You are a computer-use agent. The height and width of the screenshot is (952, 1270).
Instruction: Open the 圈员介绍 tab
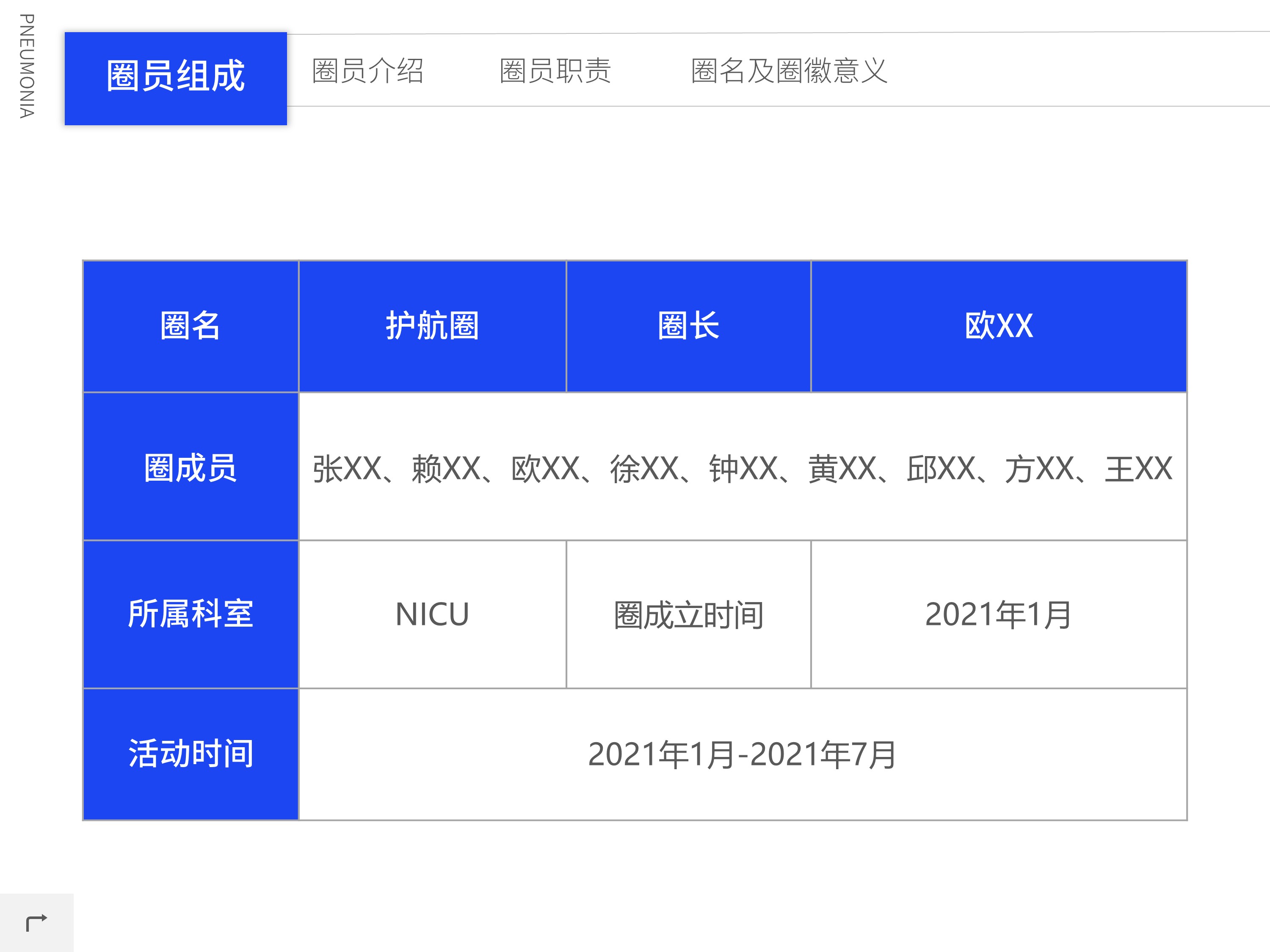pyautogui.click(x=367, y=71)
